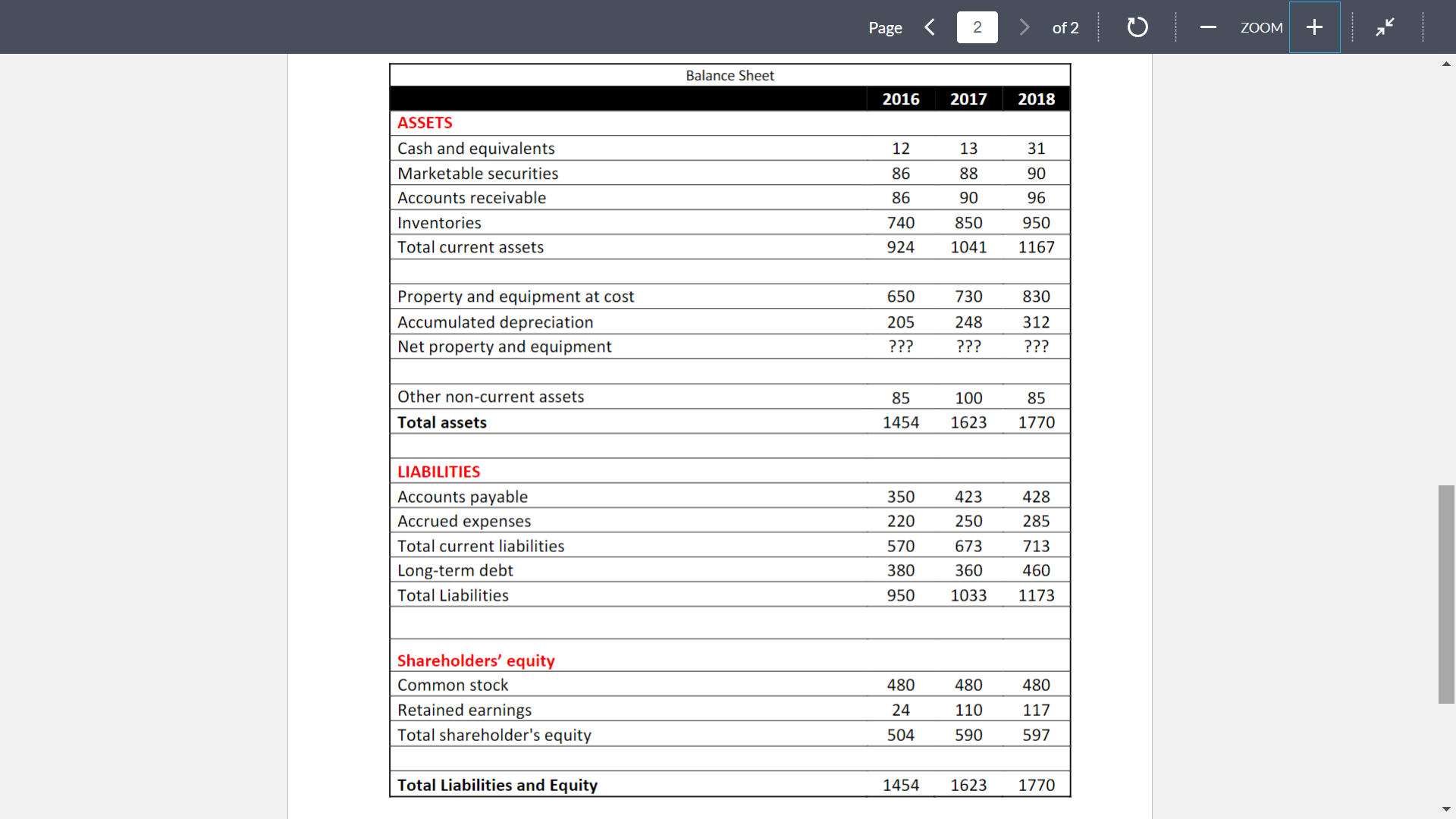This screenshot has width=1456, height=819.
Task: Zoom out with minus icon
Action: [1208, 27]
